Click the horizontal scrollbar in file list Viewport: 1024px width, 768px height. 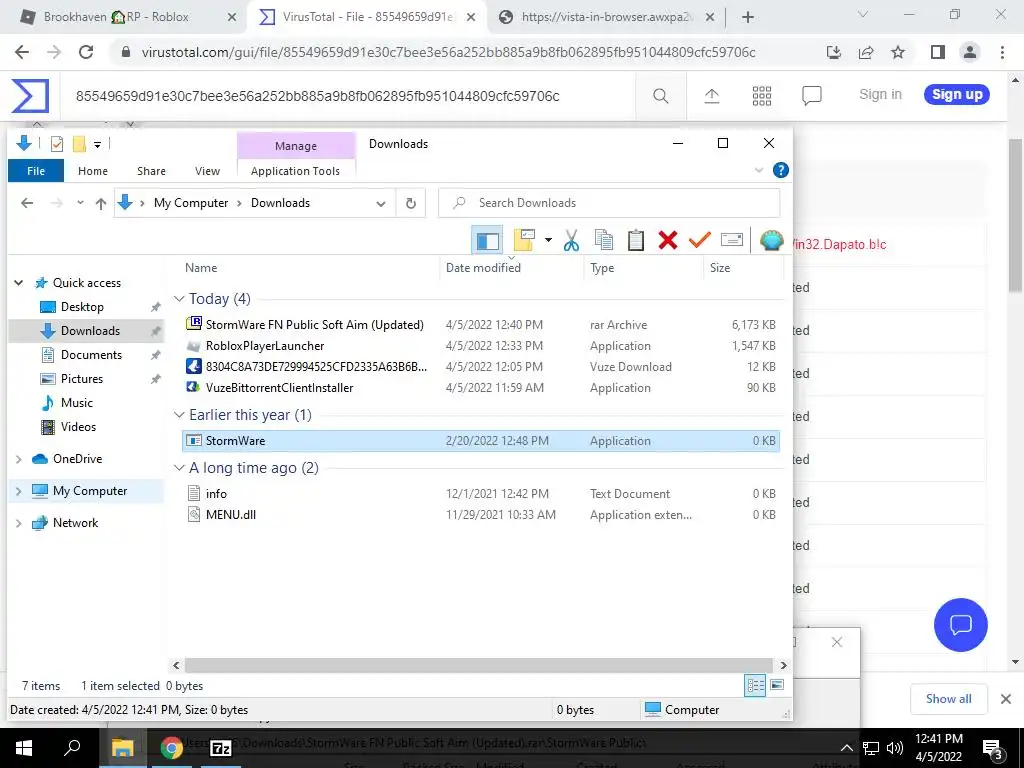479,665
